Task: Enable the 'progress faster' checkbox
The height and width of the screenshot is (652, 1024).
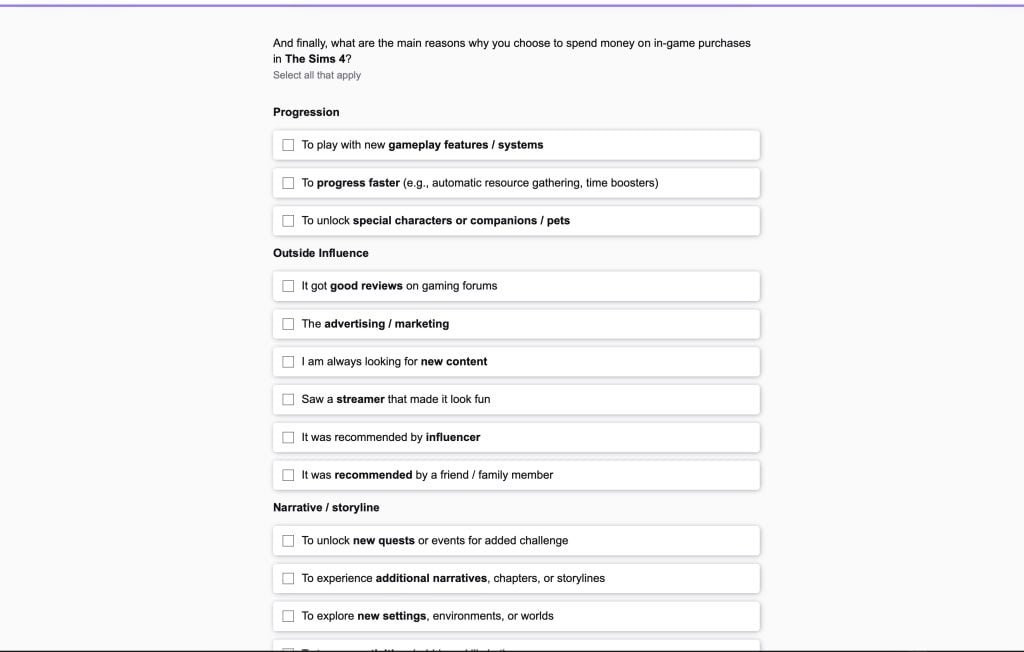Action: [288, 182]
